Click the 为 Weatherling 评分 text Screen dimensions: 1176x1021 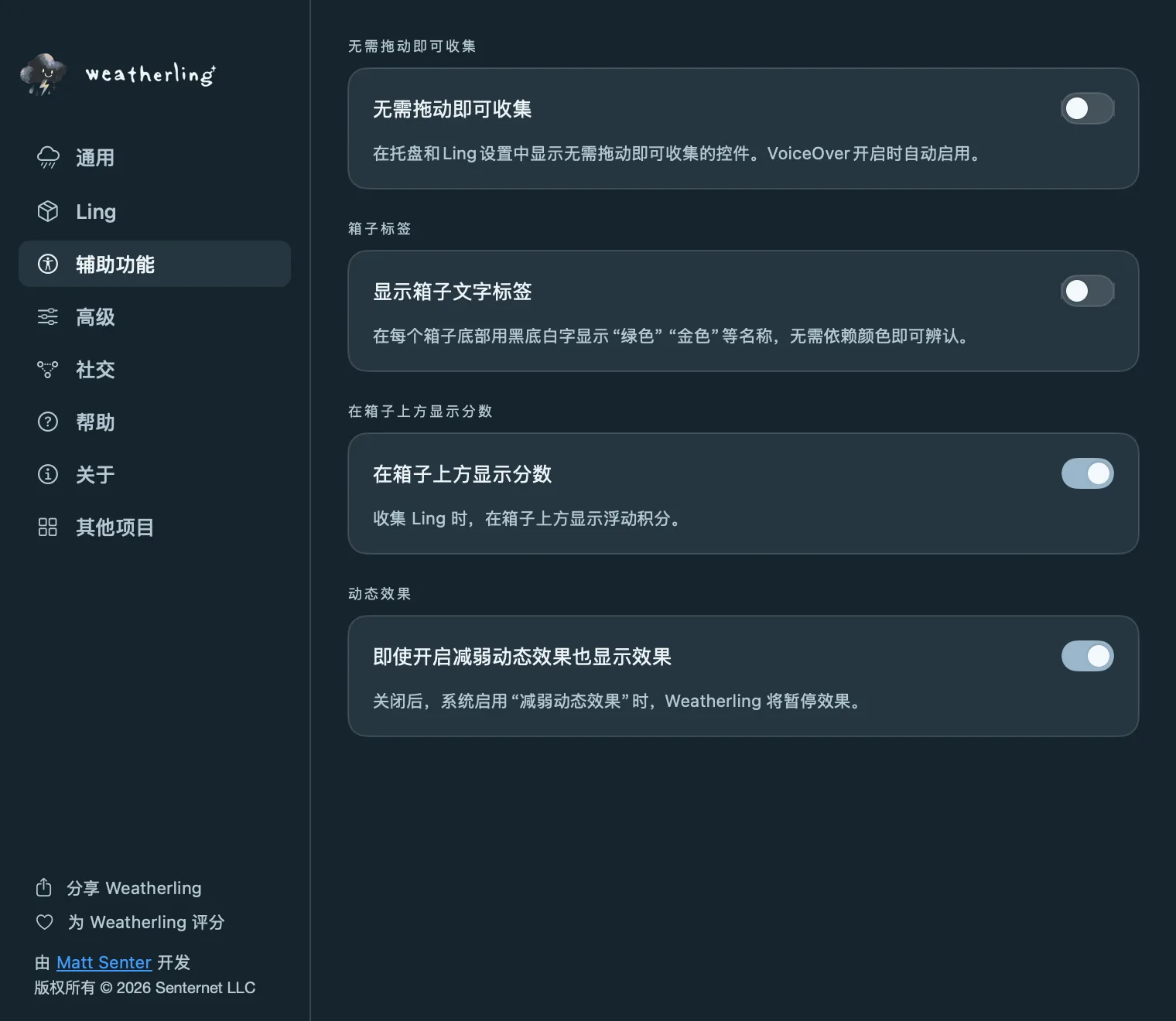pyautogui.click(x=146, y=922)
